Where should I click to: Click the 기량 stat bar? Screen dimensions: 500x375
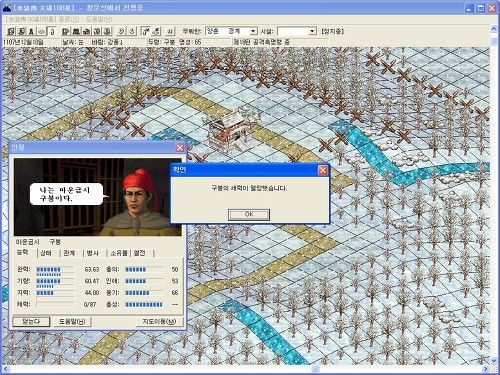click(55, 281)
